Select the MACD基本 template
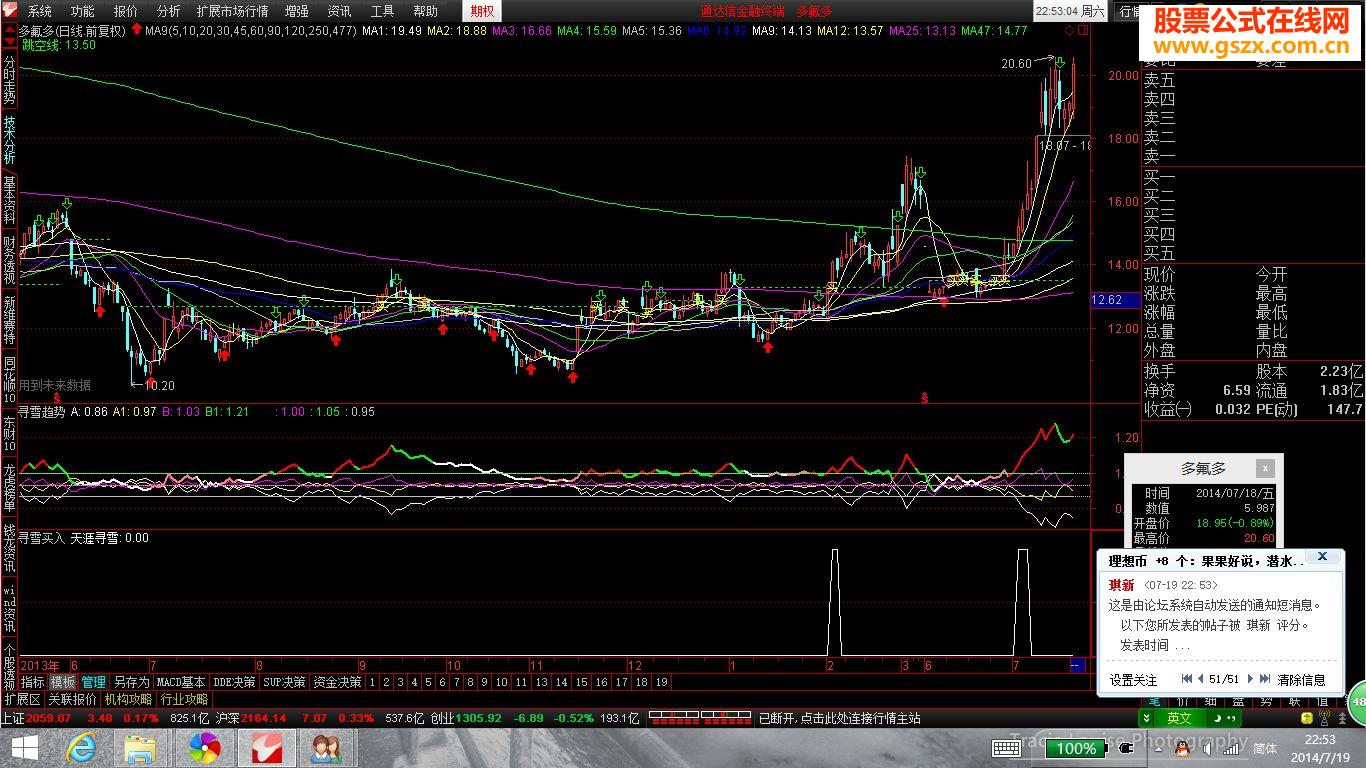 point(181,682)
